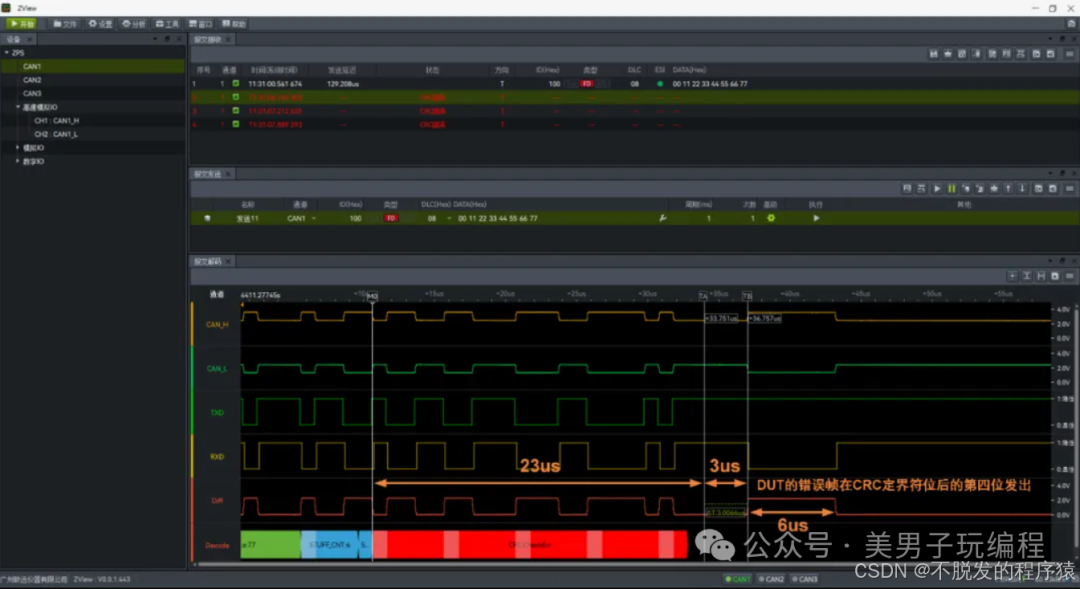This screenshot has width=1080, height=589.
Task: Click the move-down arrow icon in the send toolbar
Action: (1023, 189)
